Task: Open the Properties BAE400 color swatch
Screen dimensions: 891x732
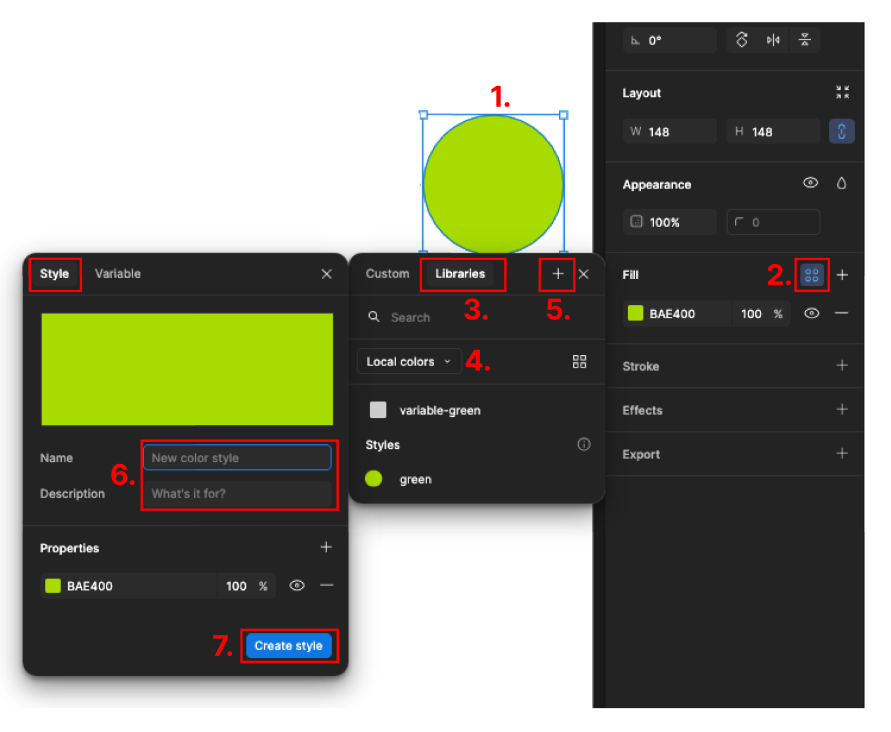Action: pos(53,586)
